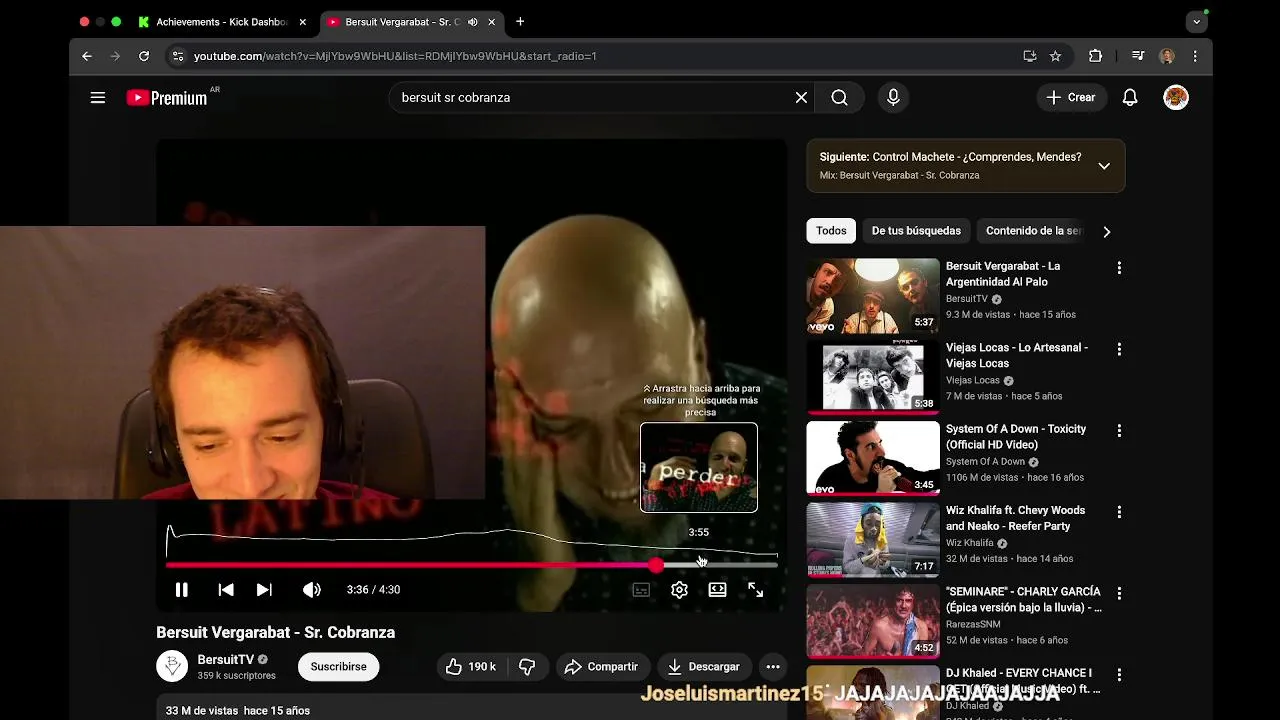The image size is (1280, 720).
Task: Open Chrome media control icon
Action: [x=1138, y=56]
